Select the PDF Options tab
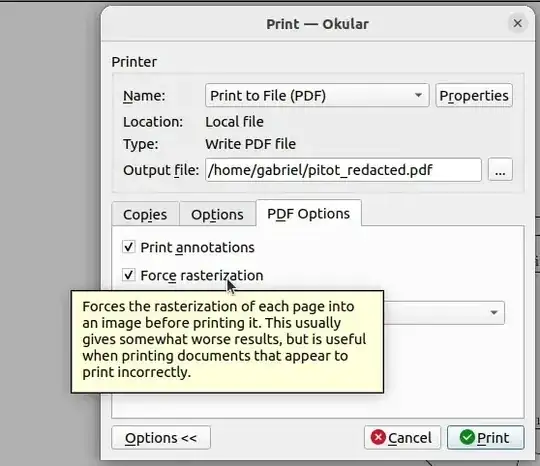The height and width of the screenshot is (466, 540). [x=309, y=214]
